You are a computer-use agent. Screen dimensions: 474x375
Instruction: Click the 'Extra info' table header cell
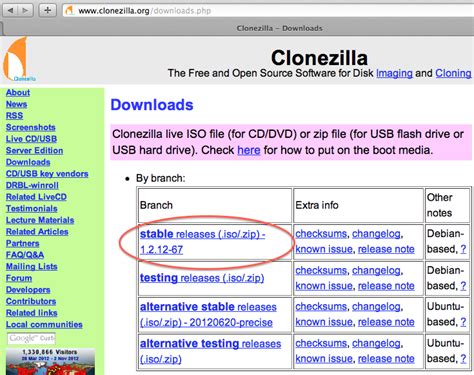358,205
